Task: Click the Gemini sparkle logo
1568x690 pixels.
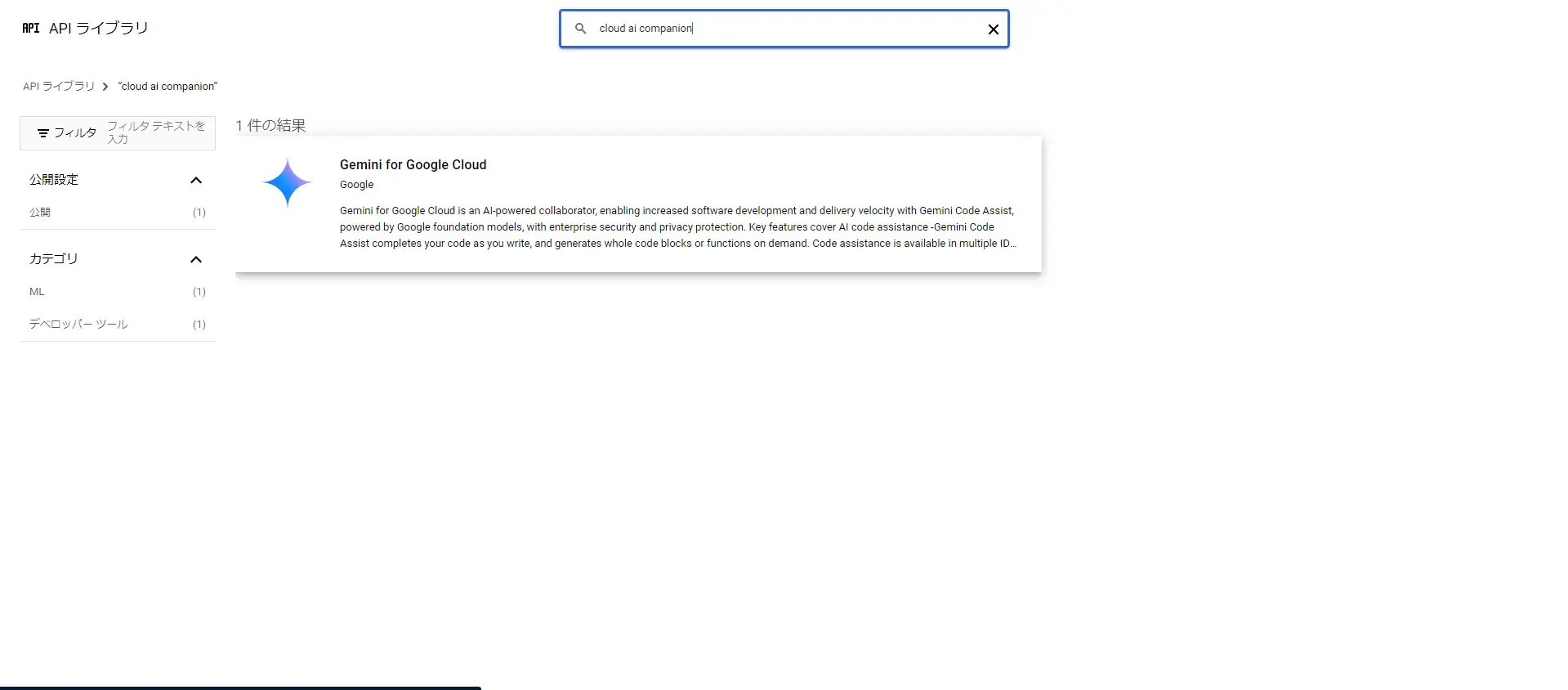Action: [x=288, y=182]
